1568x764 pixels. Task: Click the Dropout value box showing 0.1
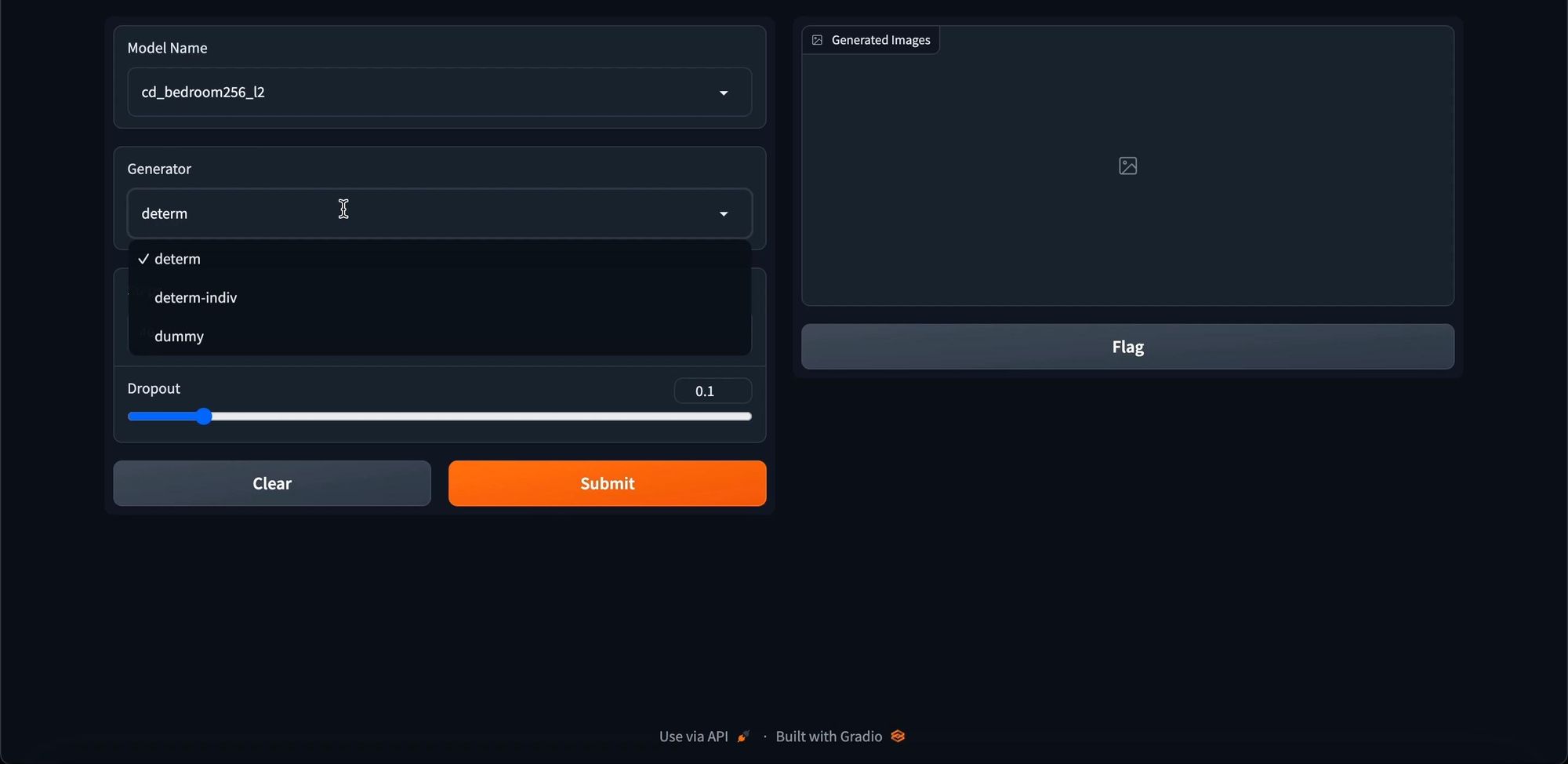[x=712, y=391]
